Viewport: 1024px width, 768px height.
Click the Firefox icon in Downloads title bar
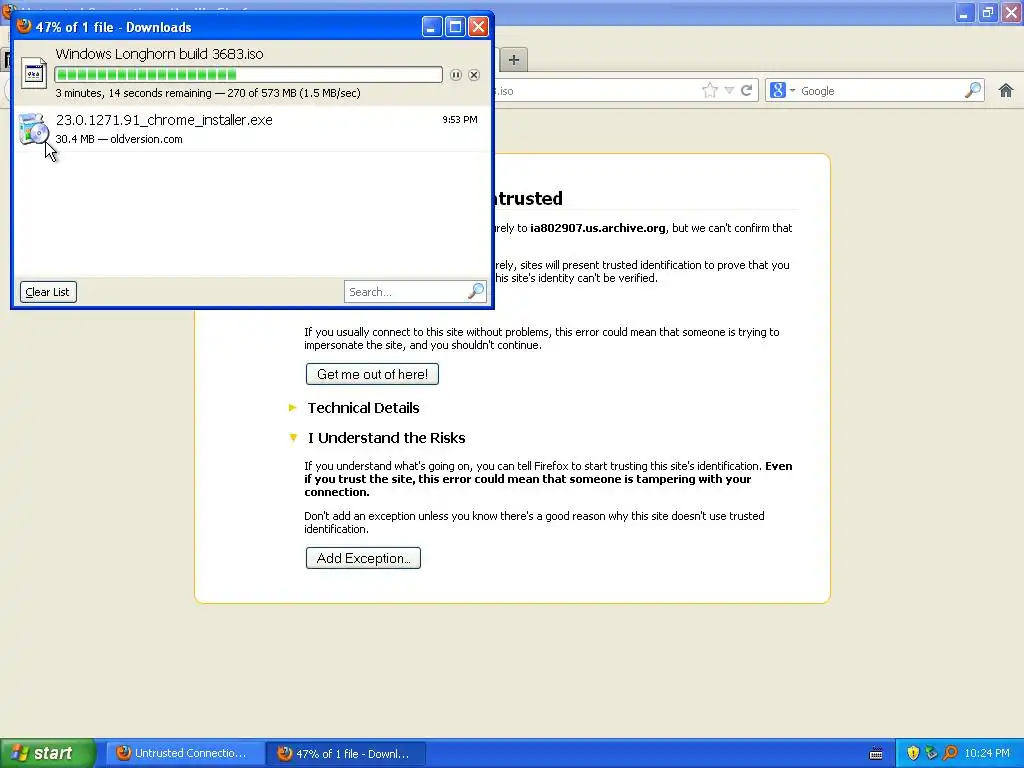pos(24,26)
